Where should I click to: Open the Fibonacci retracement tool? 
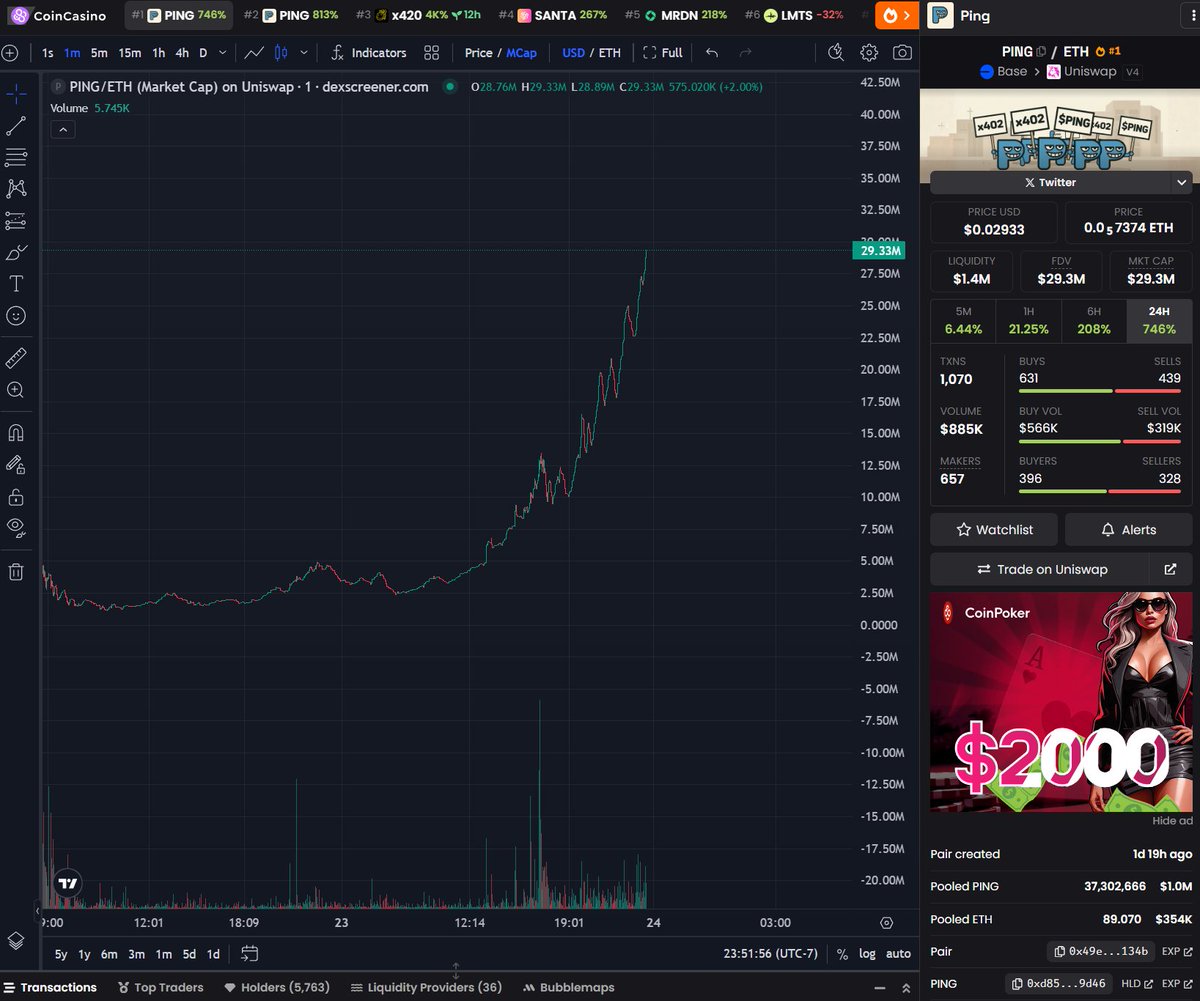click(x=16, y=157)
